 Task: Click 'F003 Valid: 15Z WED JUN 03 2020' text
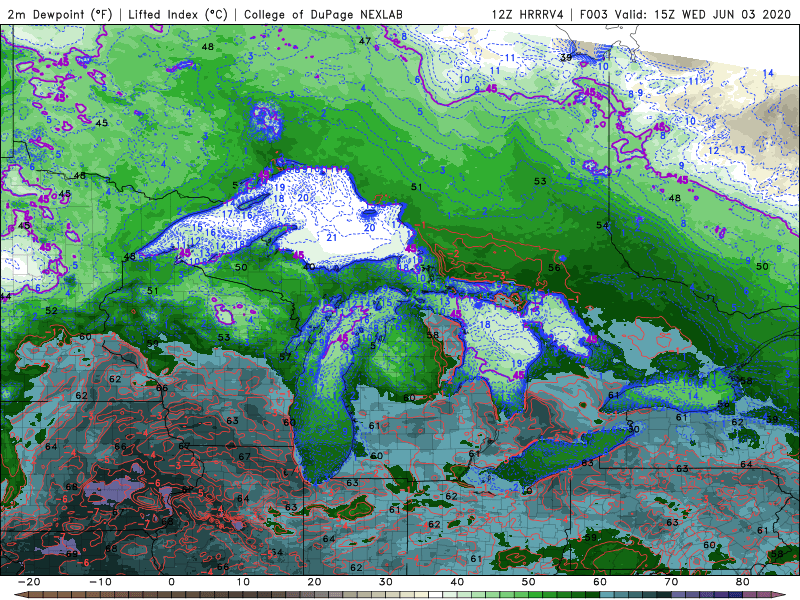[685, 14]
